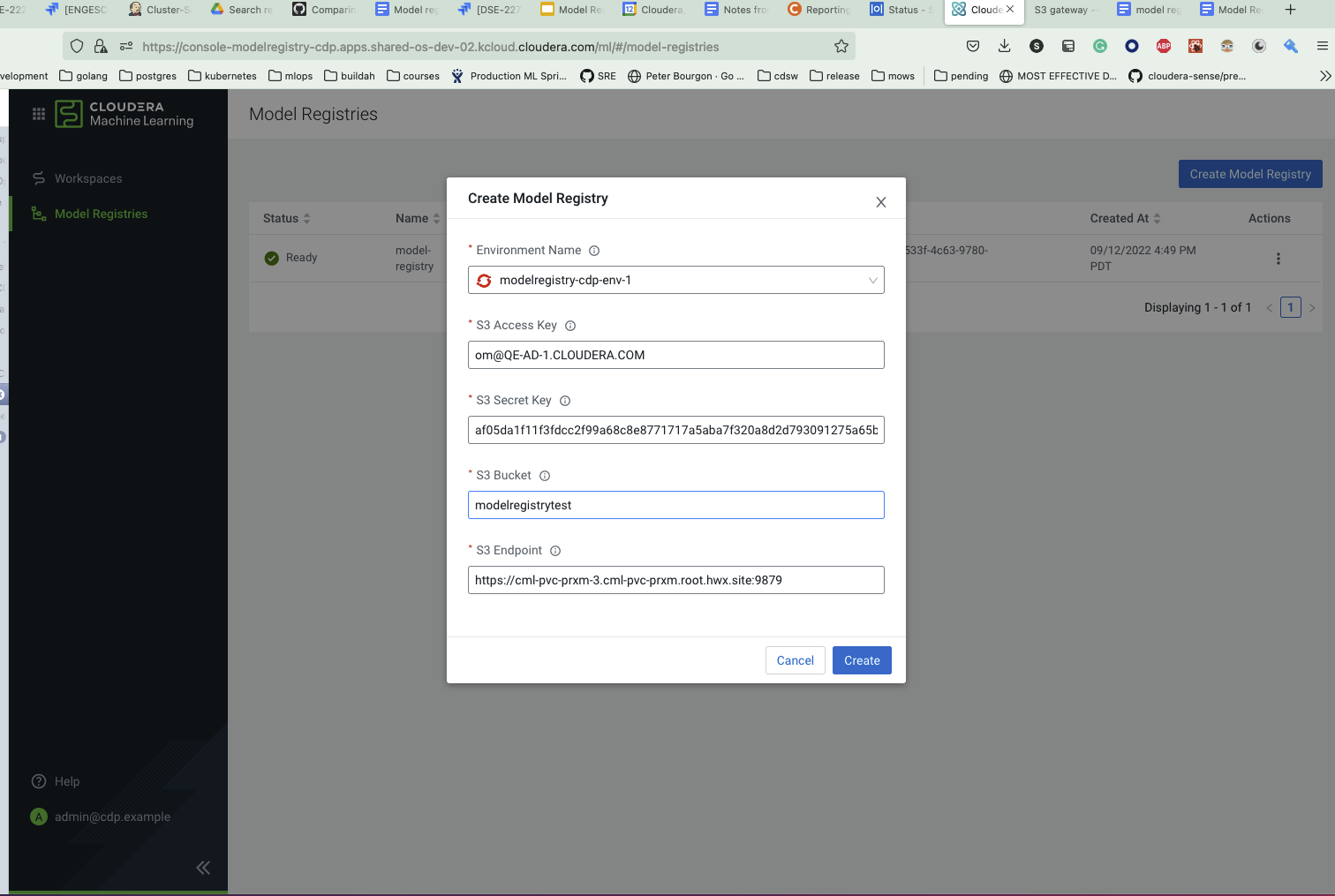This screenshot has height=896, width=1335.
Task: Show info tooltip for S3 Access Key
Action: [570, 326]
